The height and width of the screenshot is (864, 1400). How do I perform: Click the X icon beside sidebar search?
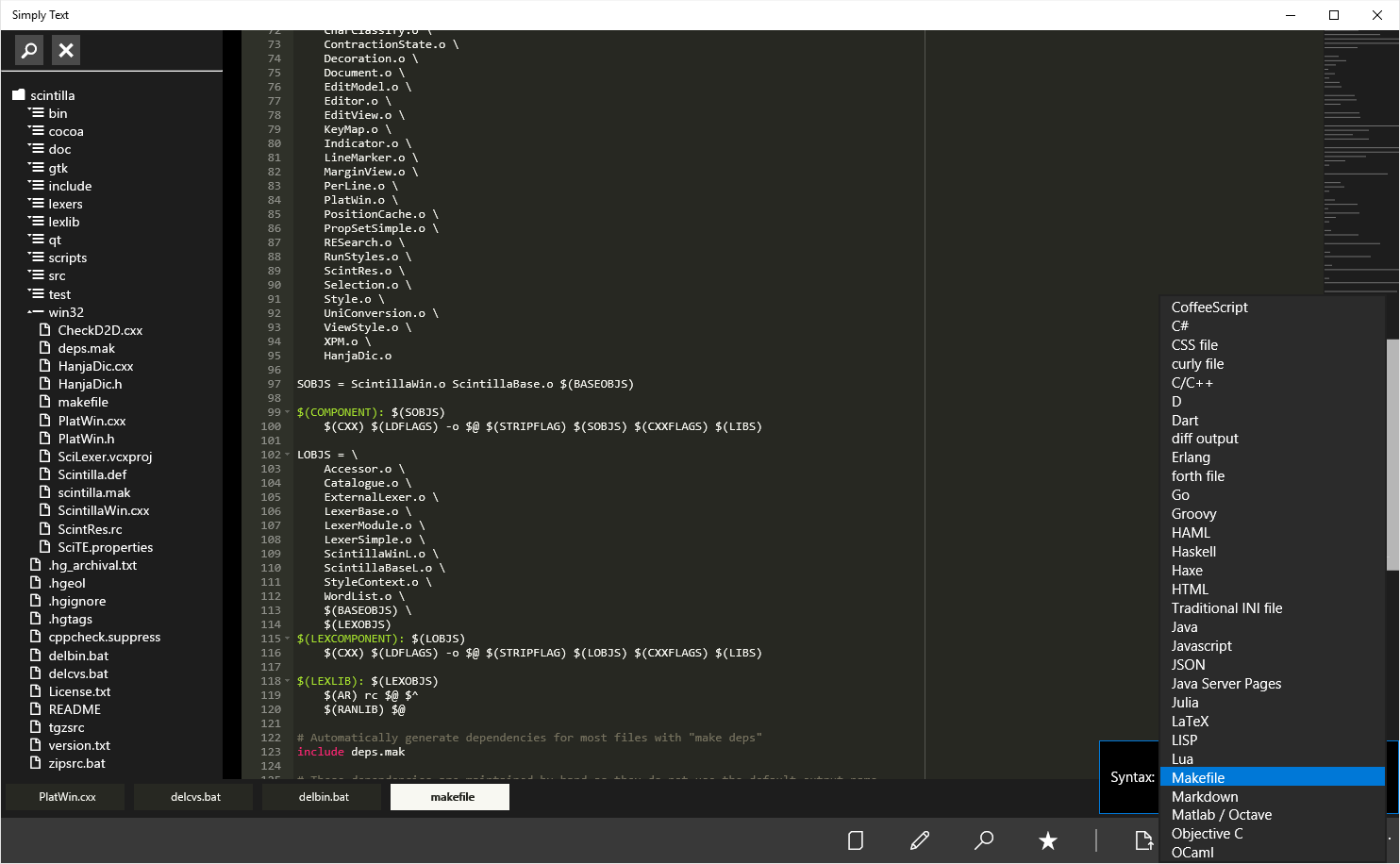click(x=66, y=50)
